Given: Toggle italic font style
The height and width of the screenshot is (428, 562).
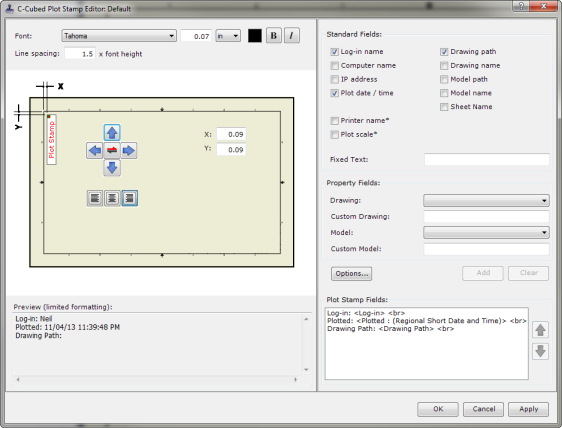Looking at the screenshot, I should tap(291, 35).
